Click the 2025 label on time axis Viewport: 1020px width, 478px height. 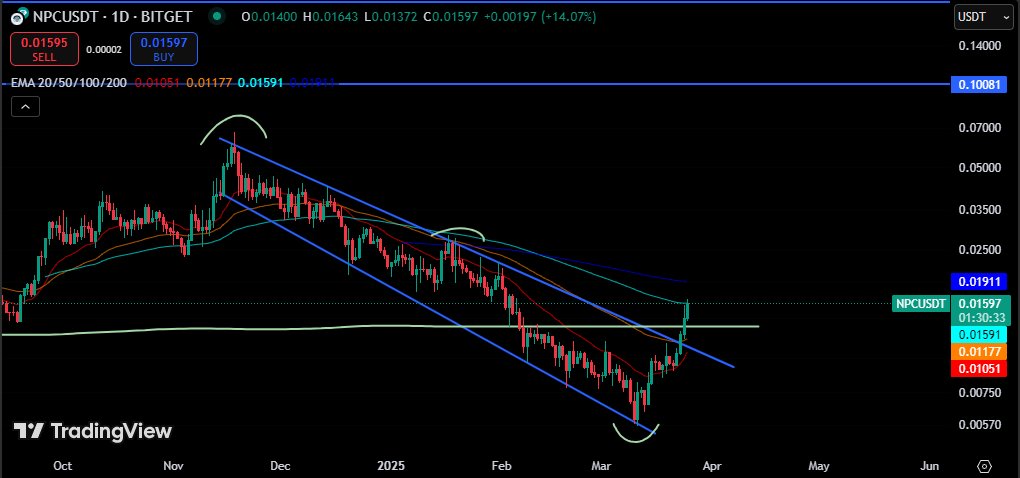(391, 466)
